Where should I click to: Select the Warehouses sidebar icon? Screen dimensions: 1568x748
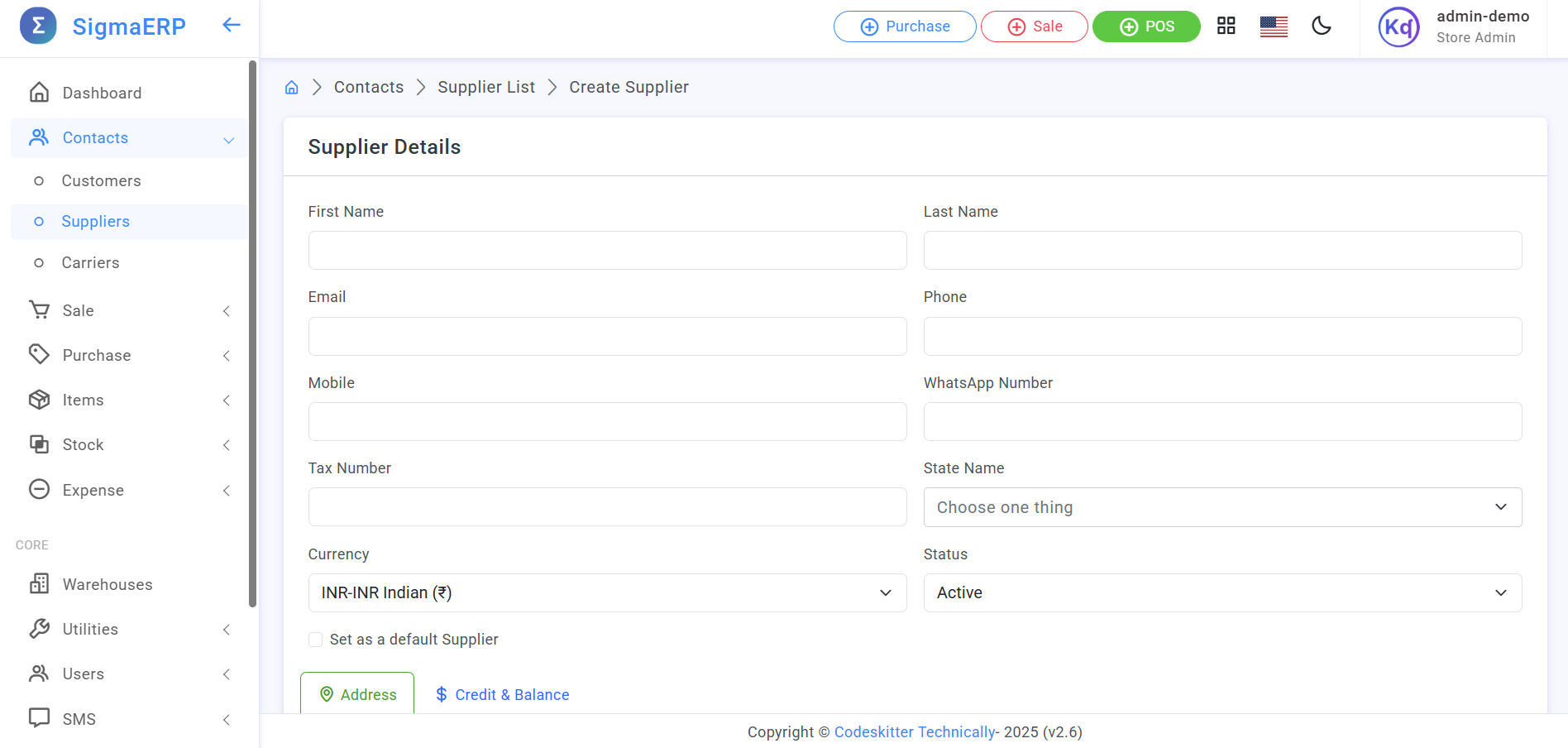click(39, 584)
